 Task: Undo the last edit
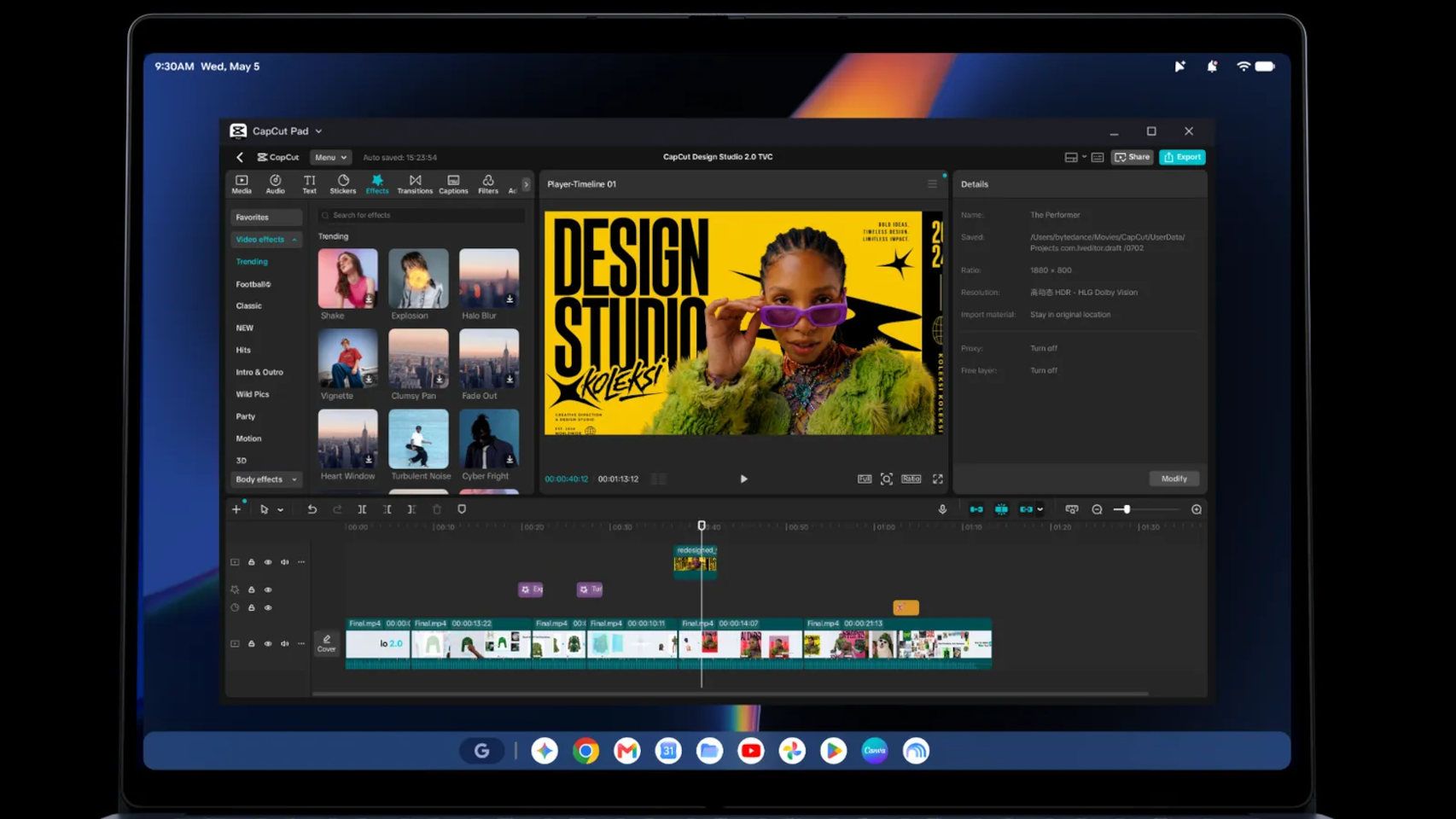pyautogui.click(x=312, y=509)
